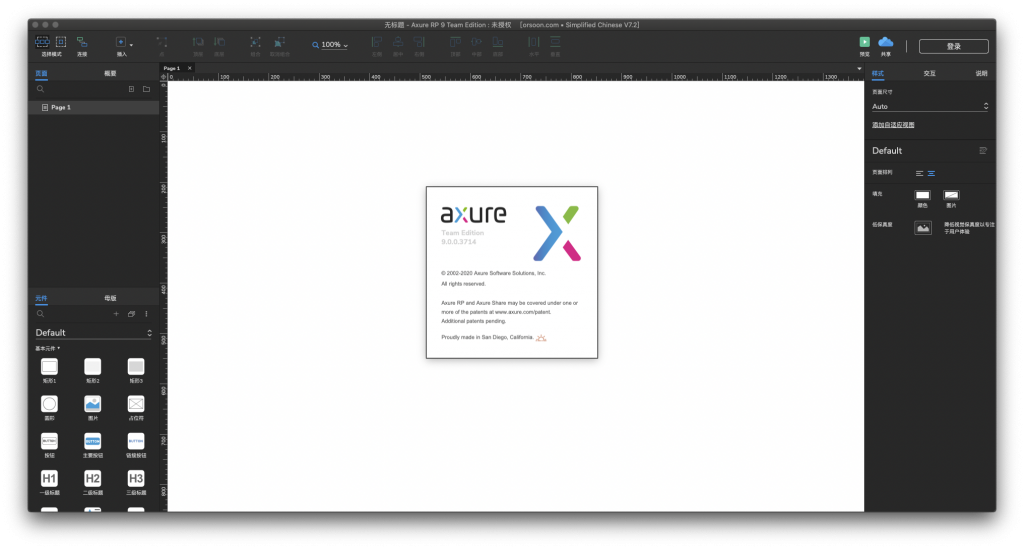Click the green Preview play icon
The width and height of the screenshot is (1024, 549).
tap(865, 42)
